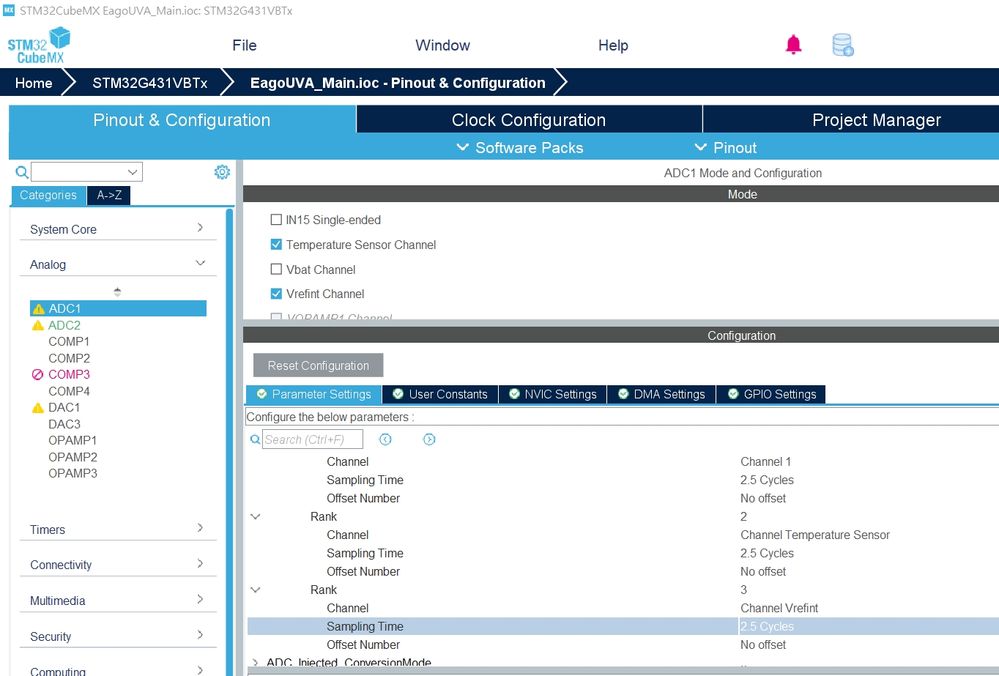Select COMP4 in the Analog list
Image resolution: width=999 pixels, height=676 pixels.
(69, 391)
